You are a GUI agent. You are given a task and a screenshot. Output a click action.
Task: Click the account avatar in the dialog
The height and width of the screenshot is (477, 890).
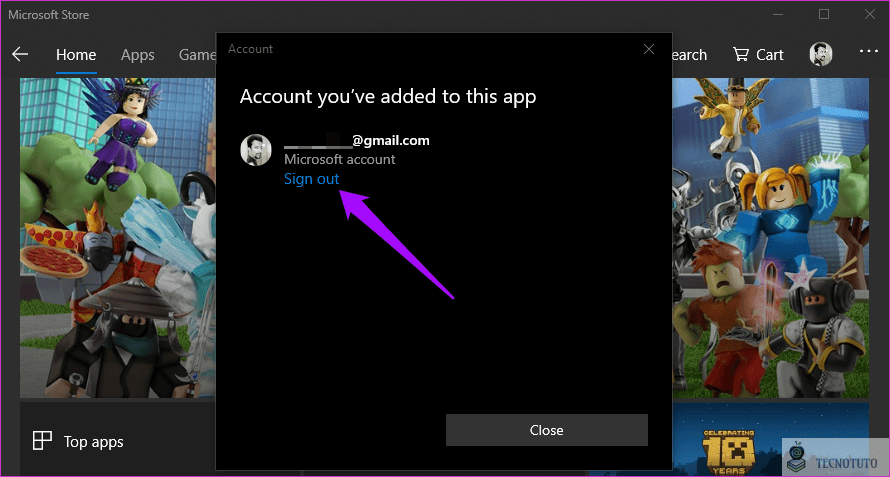255,150
